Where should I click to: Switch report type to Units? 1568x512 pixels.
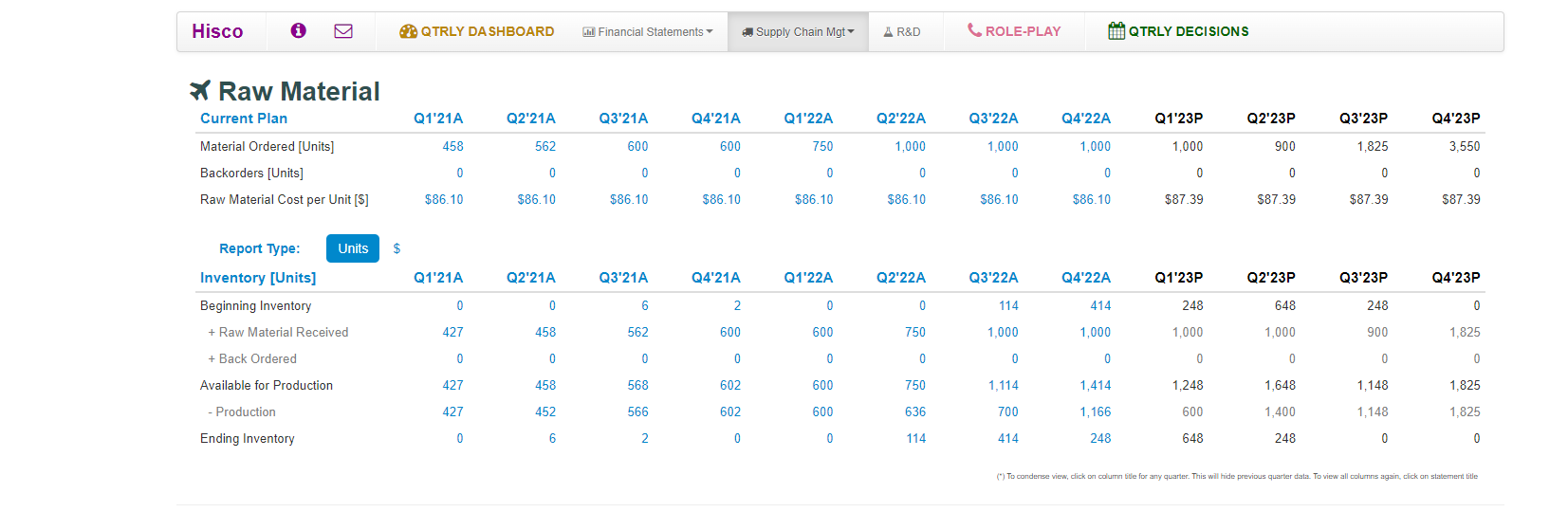coord(352,248)
